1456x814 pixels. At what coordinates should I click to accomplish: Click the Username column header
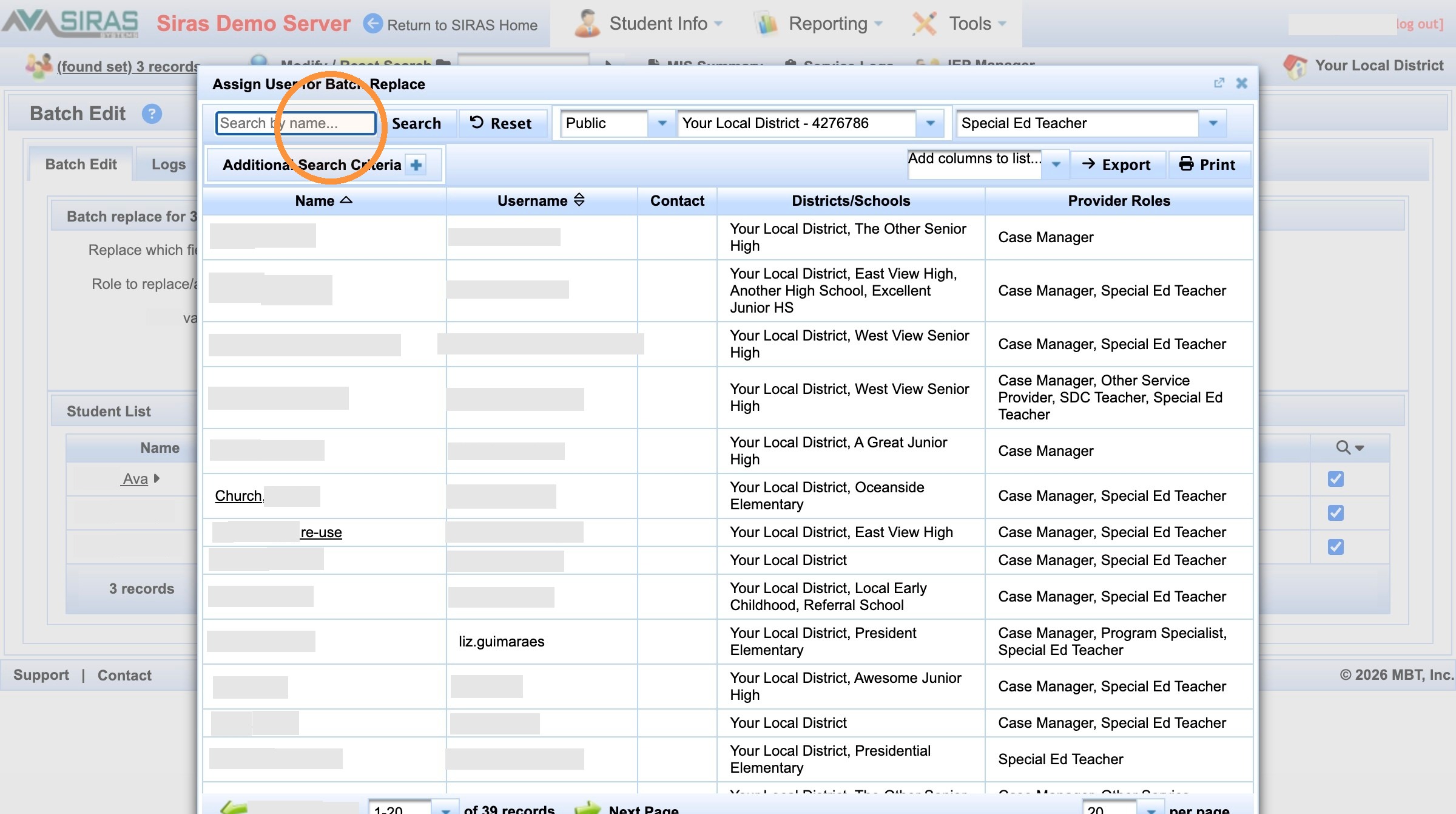[541, 200]
